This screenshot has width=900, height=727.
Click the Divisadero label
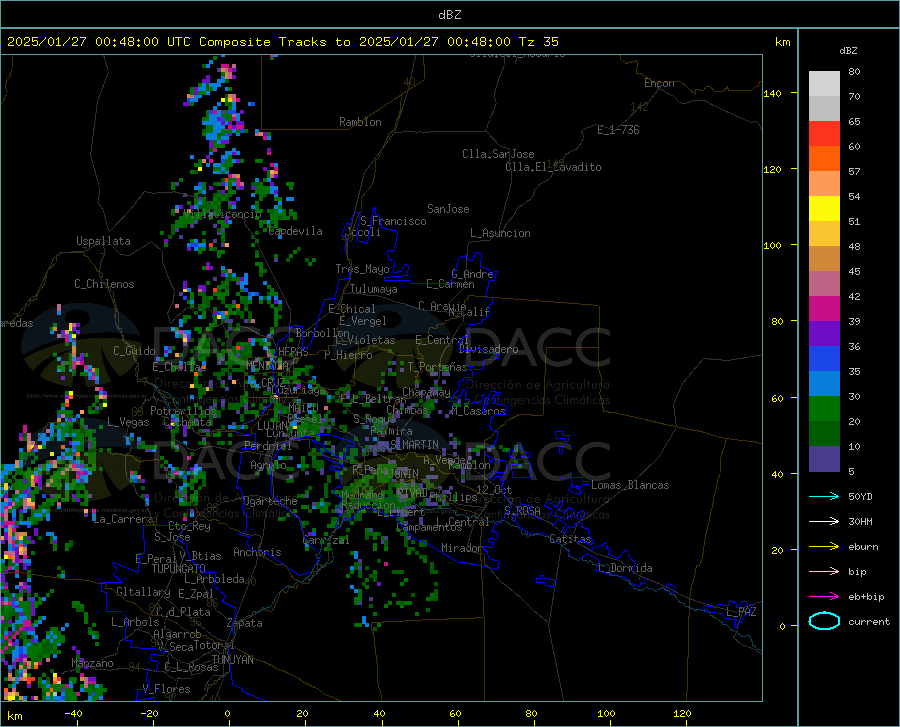coord(488,349)
